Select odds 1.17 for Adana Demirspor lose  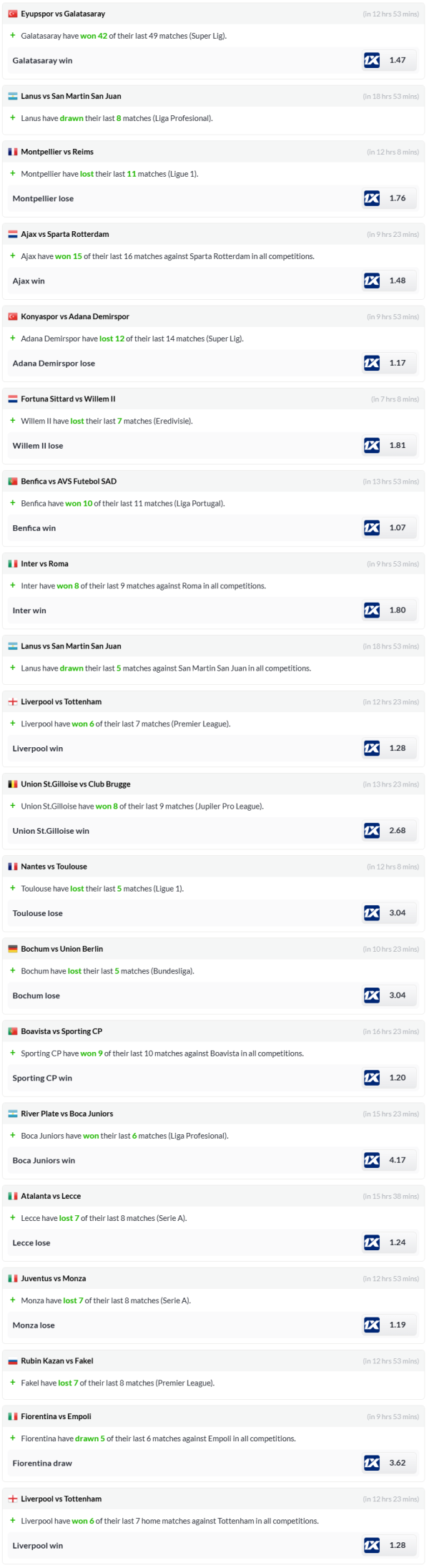(398, 363)
